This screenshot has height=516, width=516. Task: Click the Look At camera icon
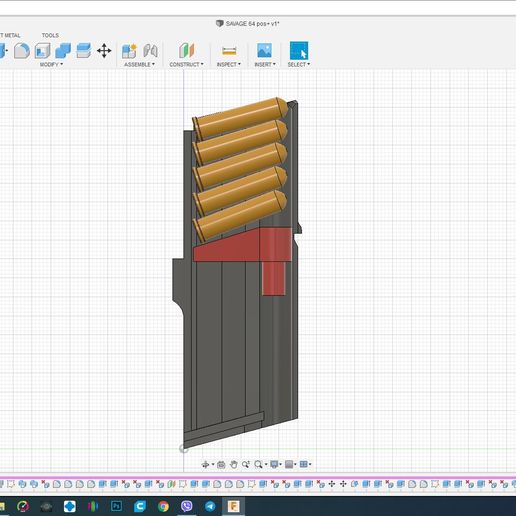pyautogui.click(x=221, y=464)
